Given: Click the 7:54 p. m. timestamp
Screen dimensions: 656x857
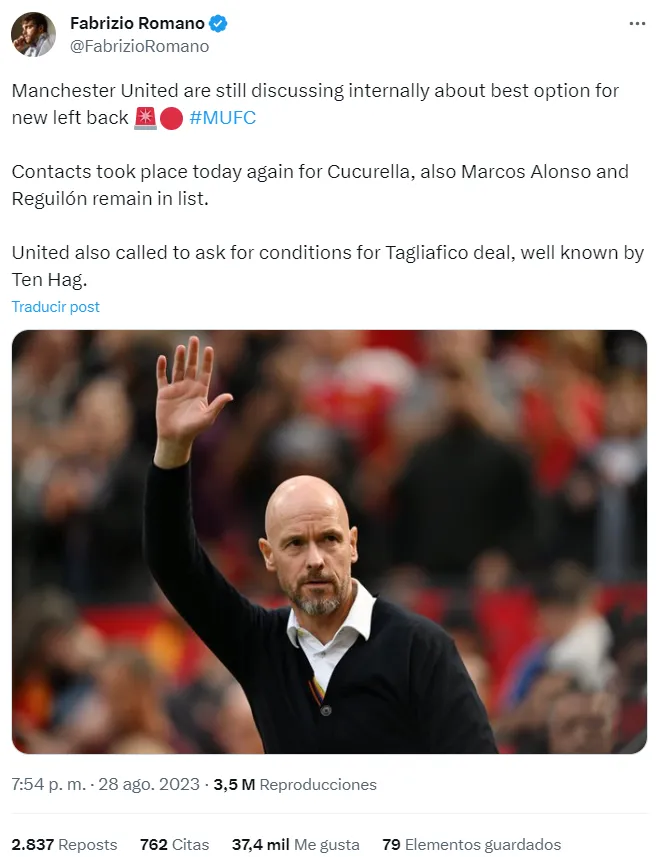Looking at the screenshot, I should pyautogui.click(x=49, y=784).
